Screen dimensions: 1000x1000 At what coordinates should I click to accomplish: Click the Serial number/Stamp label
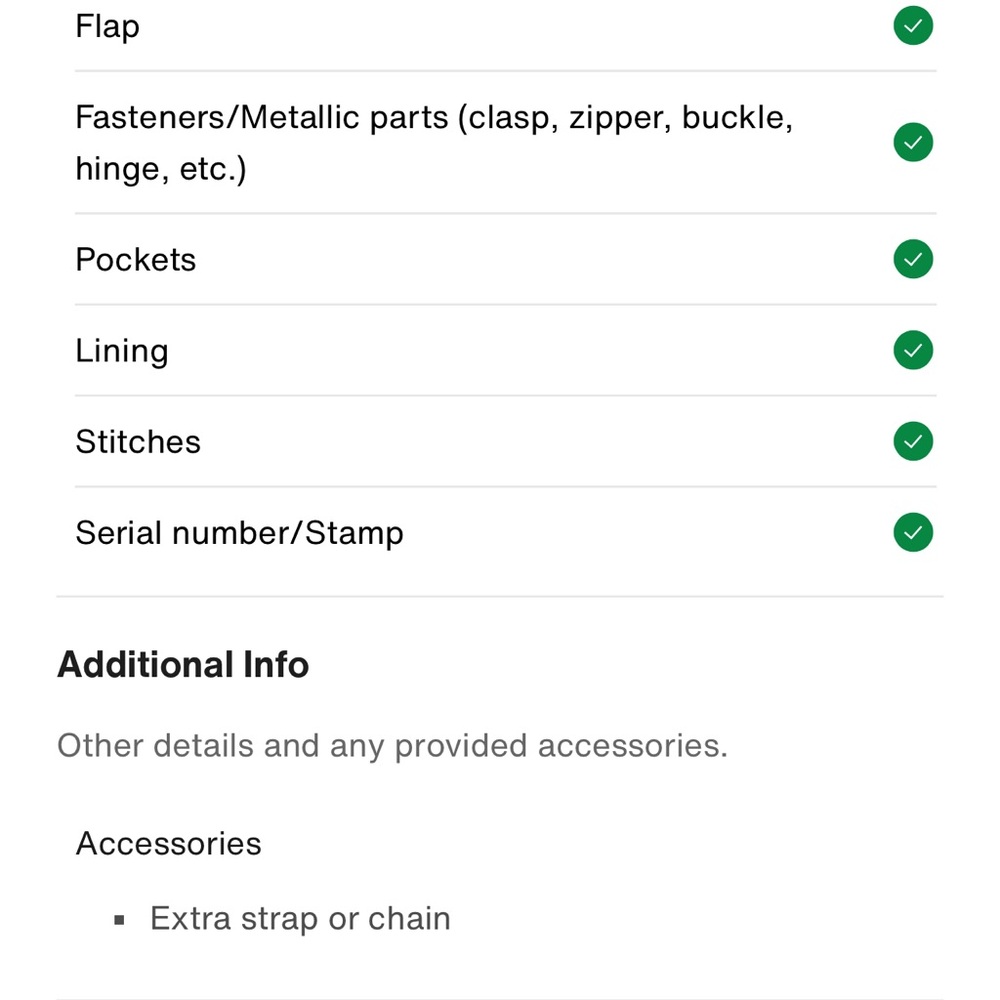pyautogui.click(x=239, y=533)
